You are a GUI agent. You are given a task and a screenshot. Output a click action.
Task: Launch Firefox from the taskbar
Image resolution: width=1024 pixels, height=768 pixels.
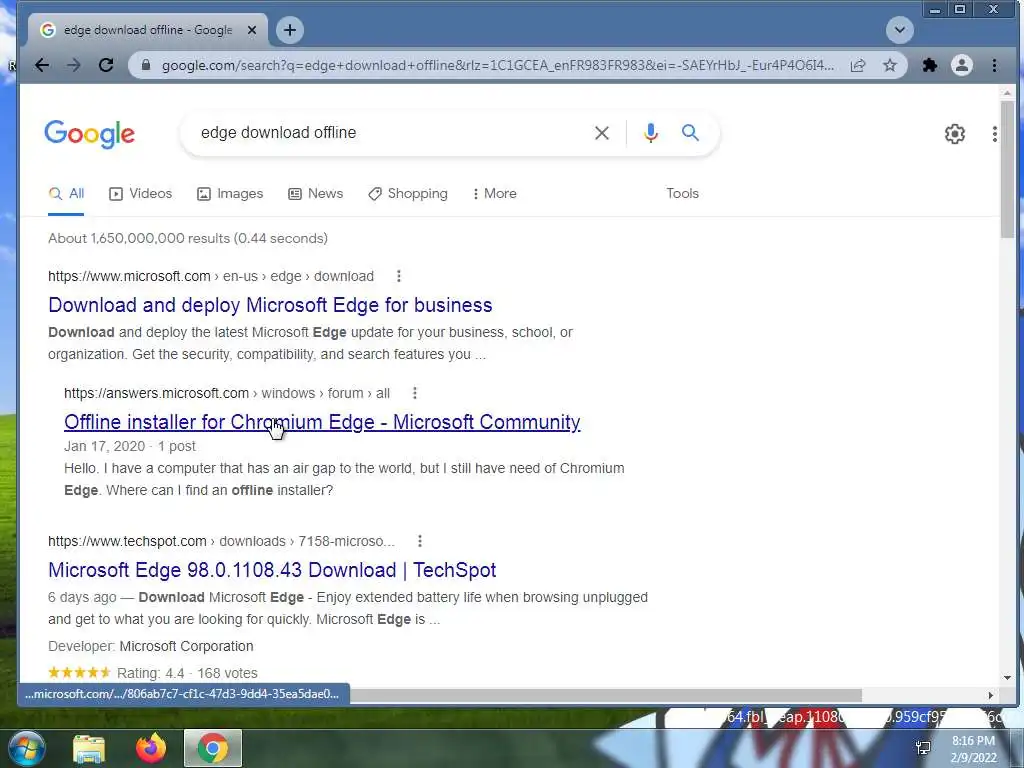click(151, 748)
